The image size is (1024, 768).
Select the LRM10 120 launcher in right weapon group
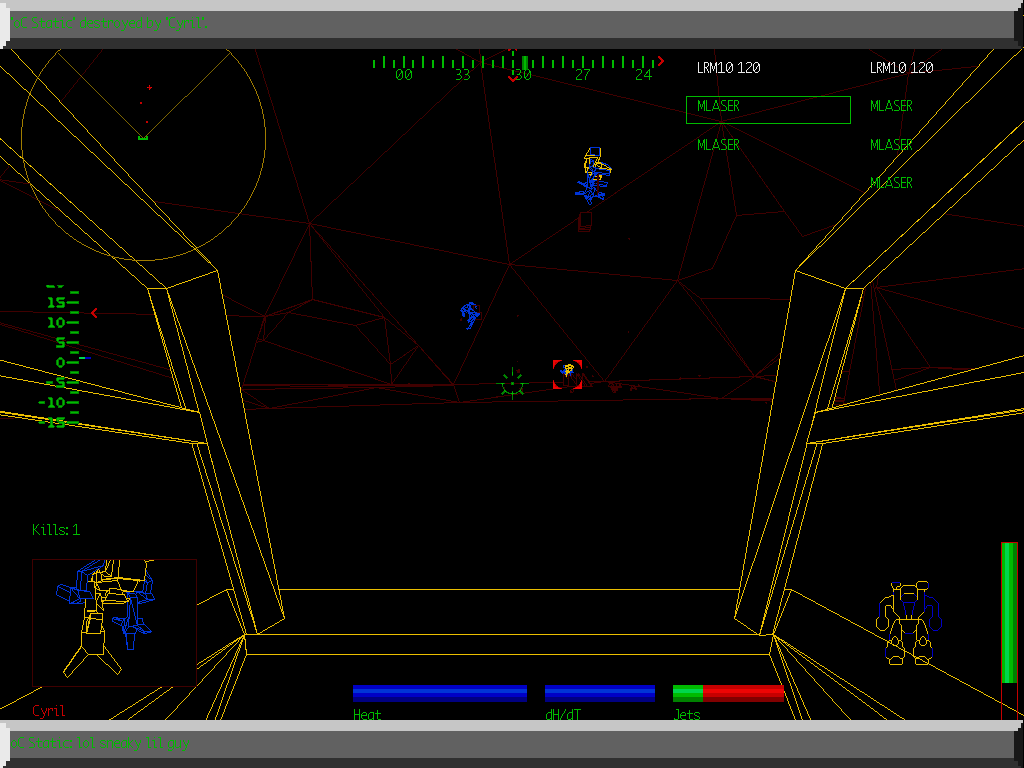[x=900, y=68]
